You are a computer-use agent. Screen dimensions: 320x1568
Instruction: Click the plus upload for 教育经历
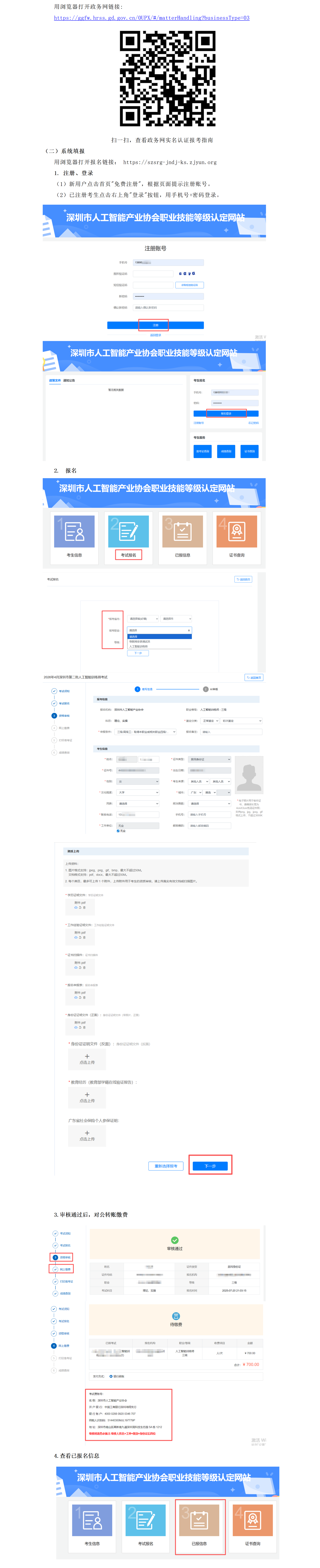(x=87, y=1097)
